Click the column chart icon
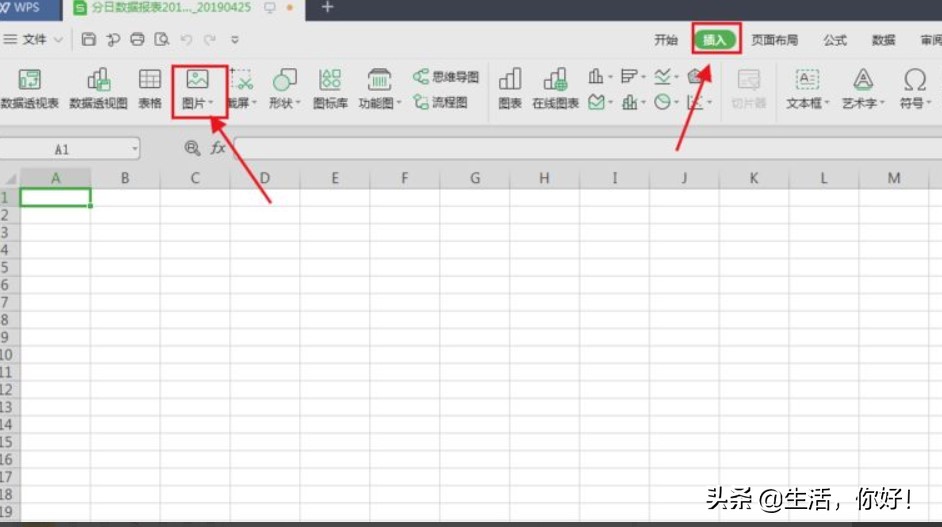Viewport: 942px width, 527px height. tap(595, 76)
